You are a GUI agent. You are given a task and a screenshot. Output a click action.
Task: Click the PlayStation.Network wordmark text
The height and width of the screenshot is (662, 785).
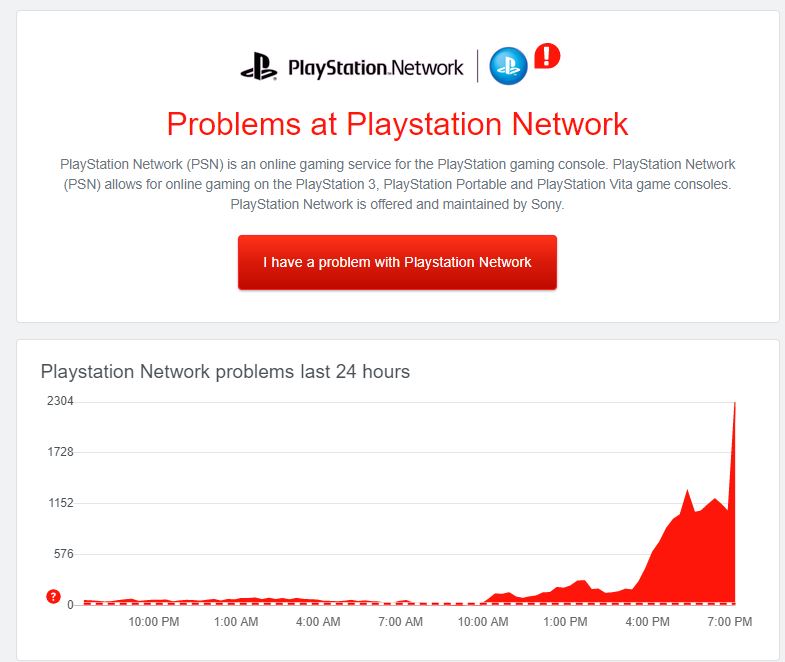pos(375,68)
